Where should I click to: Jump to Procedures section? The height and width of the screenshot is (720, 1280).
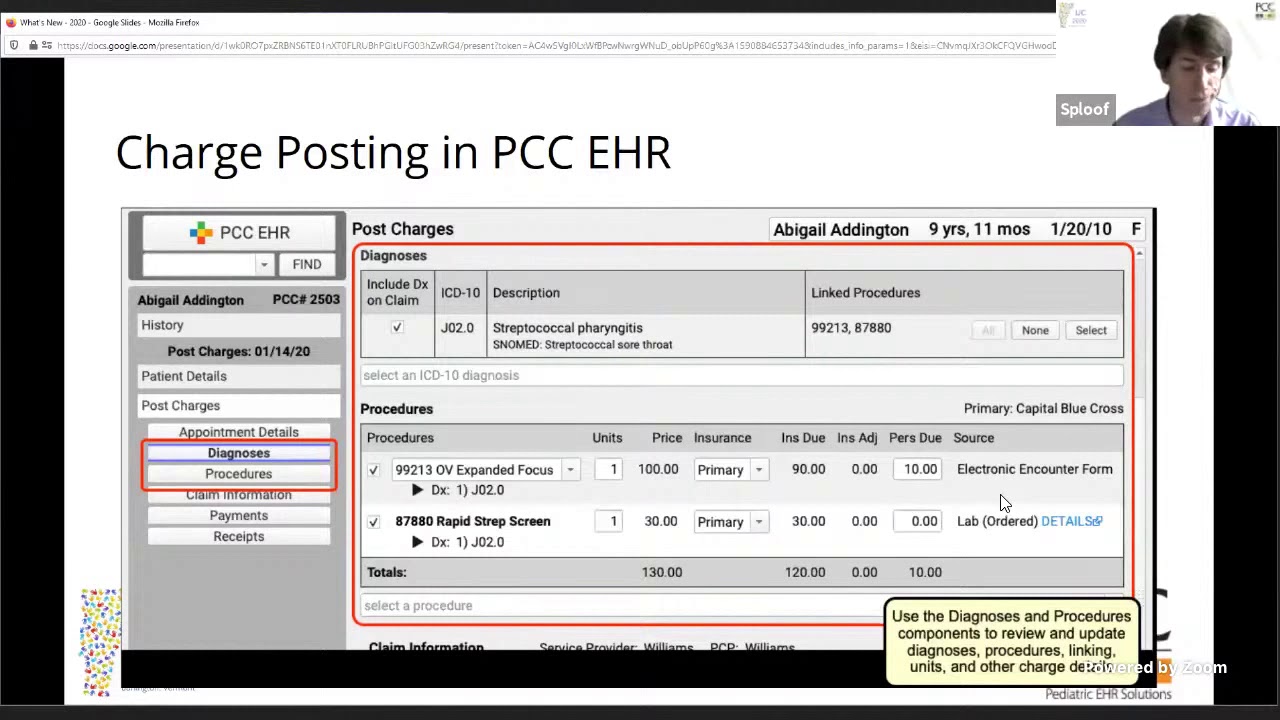[x=239, y=474]
